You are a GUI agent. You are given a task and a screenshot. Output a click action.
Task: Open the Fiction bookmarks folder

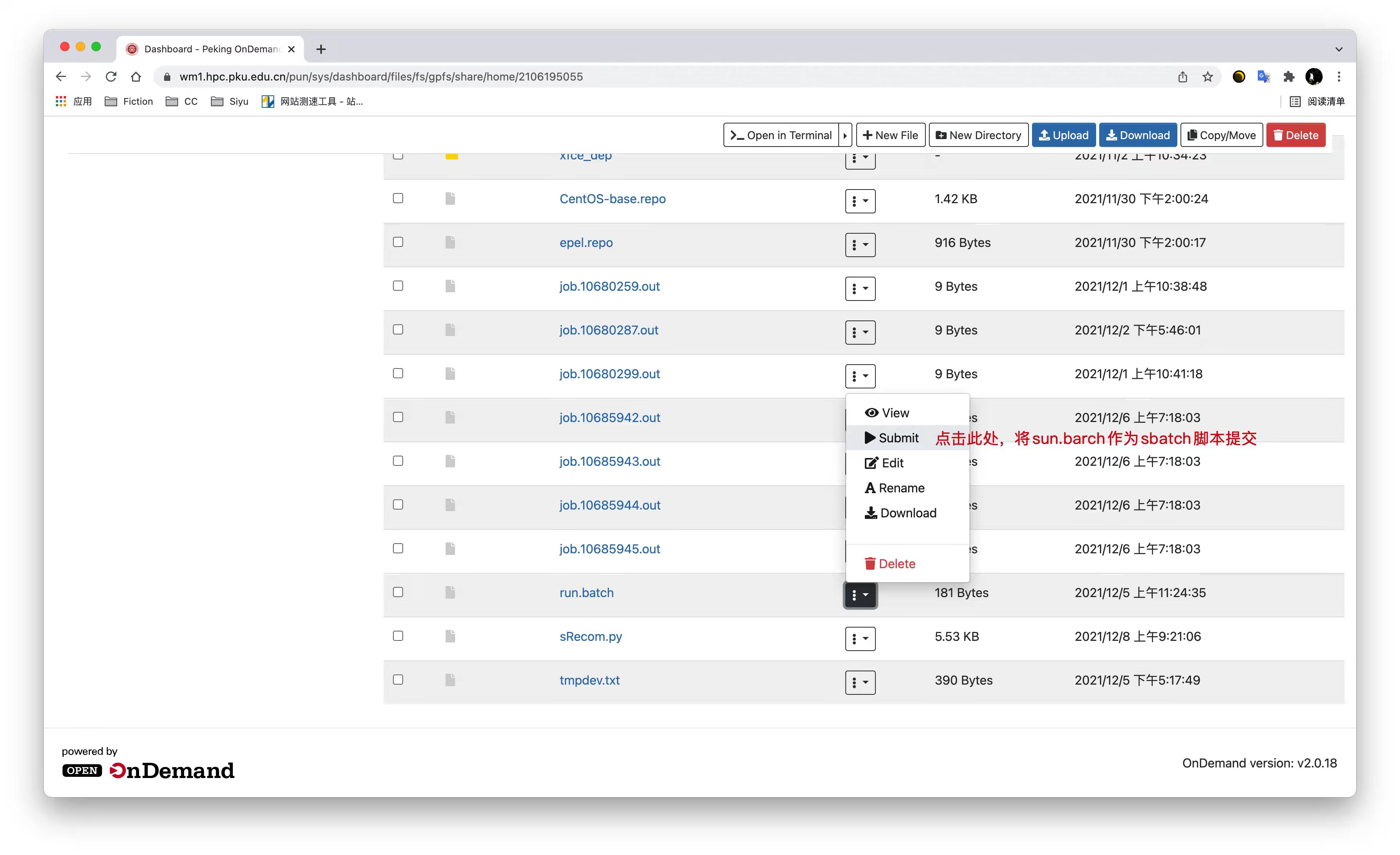[x=129, y=101]
